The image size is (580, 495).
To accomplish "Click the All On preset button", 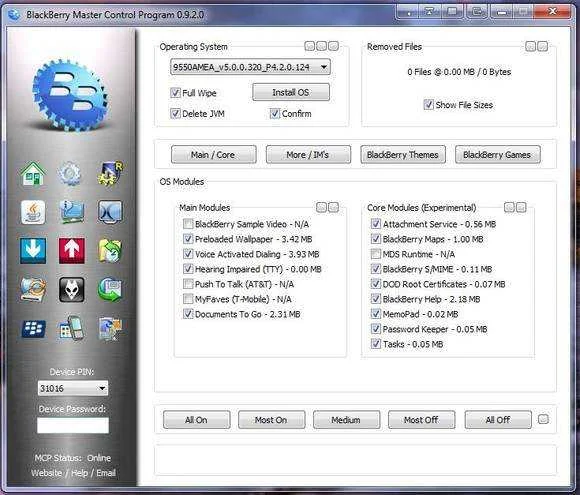I will click(196, 420).
